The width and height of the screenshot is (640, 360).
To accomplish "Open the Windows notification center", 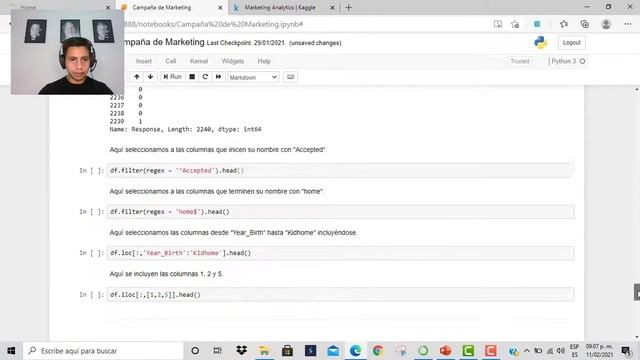I will click(x=626, y=351).
